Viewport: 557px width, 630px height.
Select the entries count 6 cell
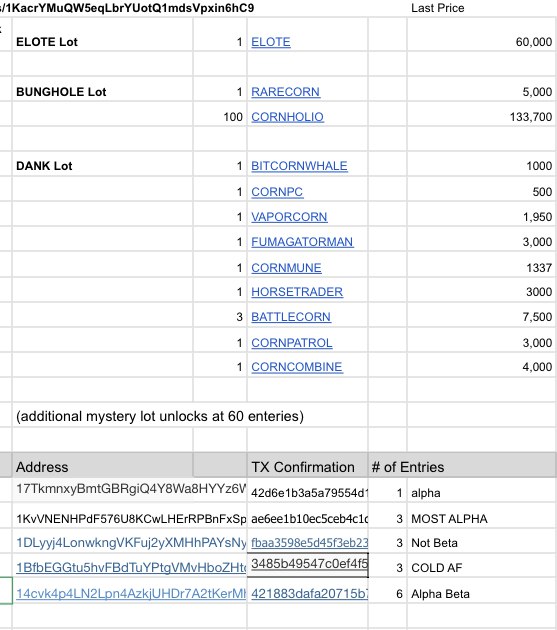click(387, 591)
